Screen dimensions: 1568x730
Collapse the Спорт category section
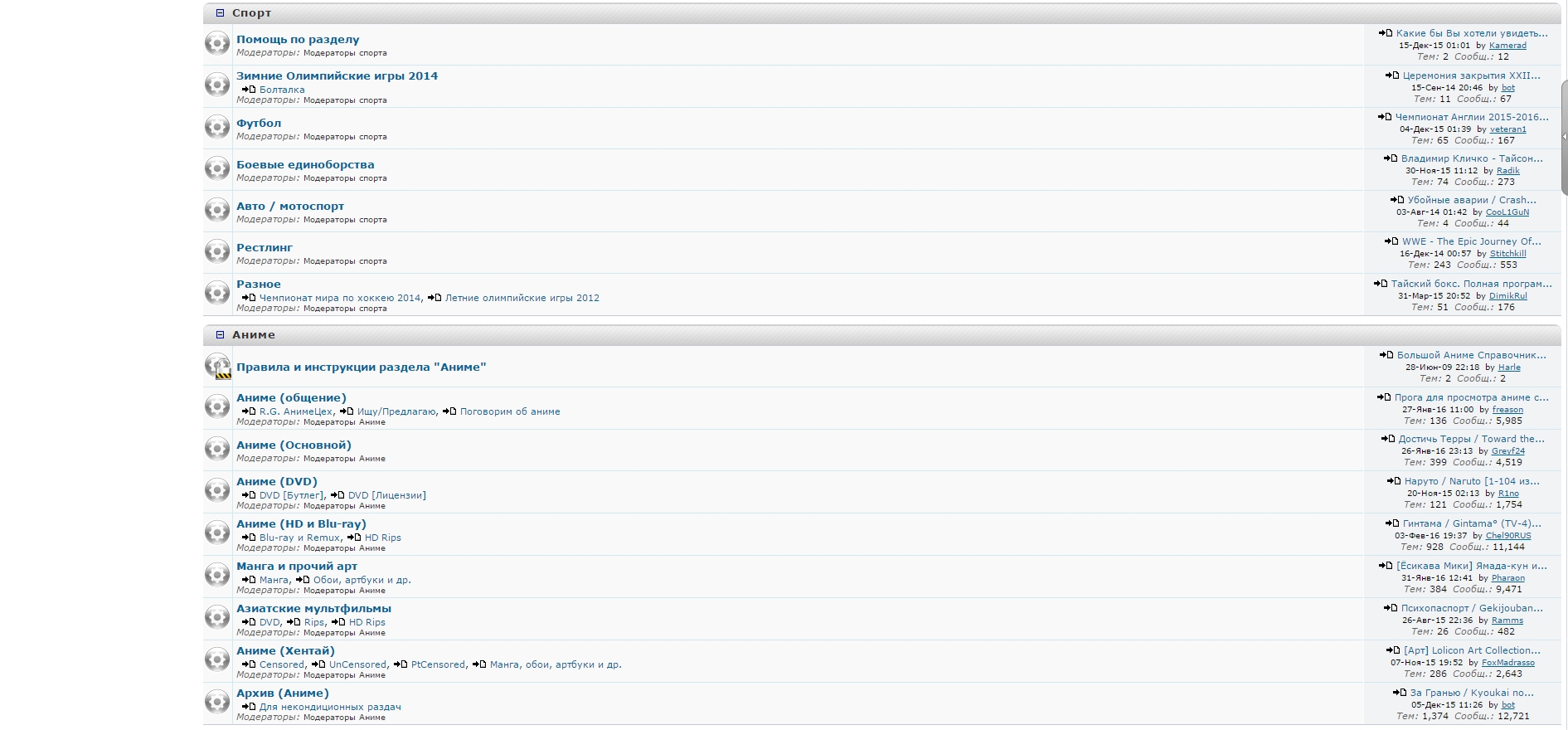pos(220,13)
